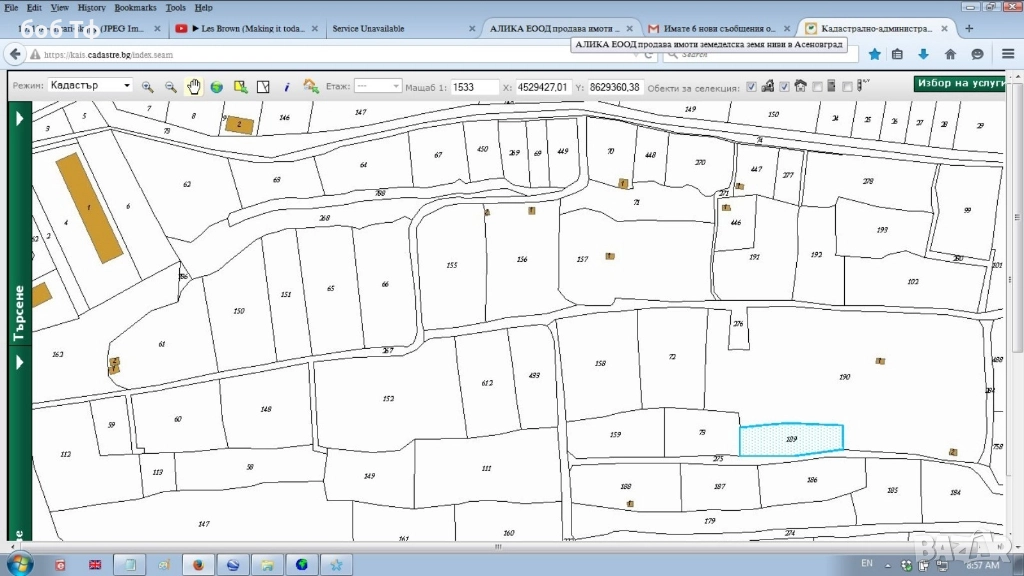Bookmark this page with star icon
Viewport: 1024px width, 576px height.
click(x=875, y=54)
